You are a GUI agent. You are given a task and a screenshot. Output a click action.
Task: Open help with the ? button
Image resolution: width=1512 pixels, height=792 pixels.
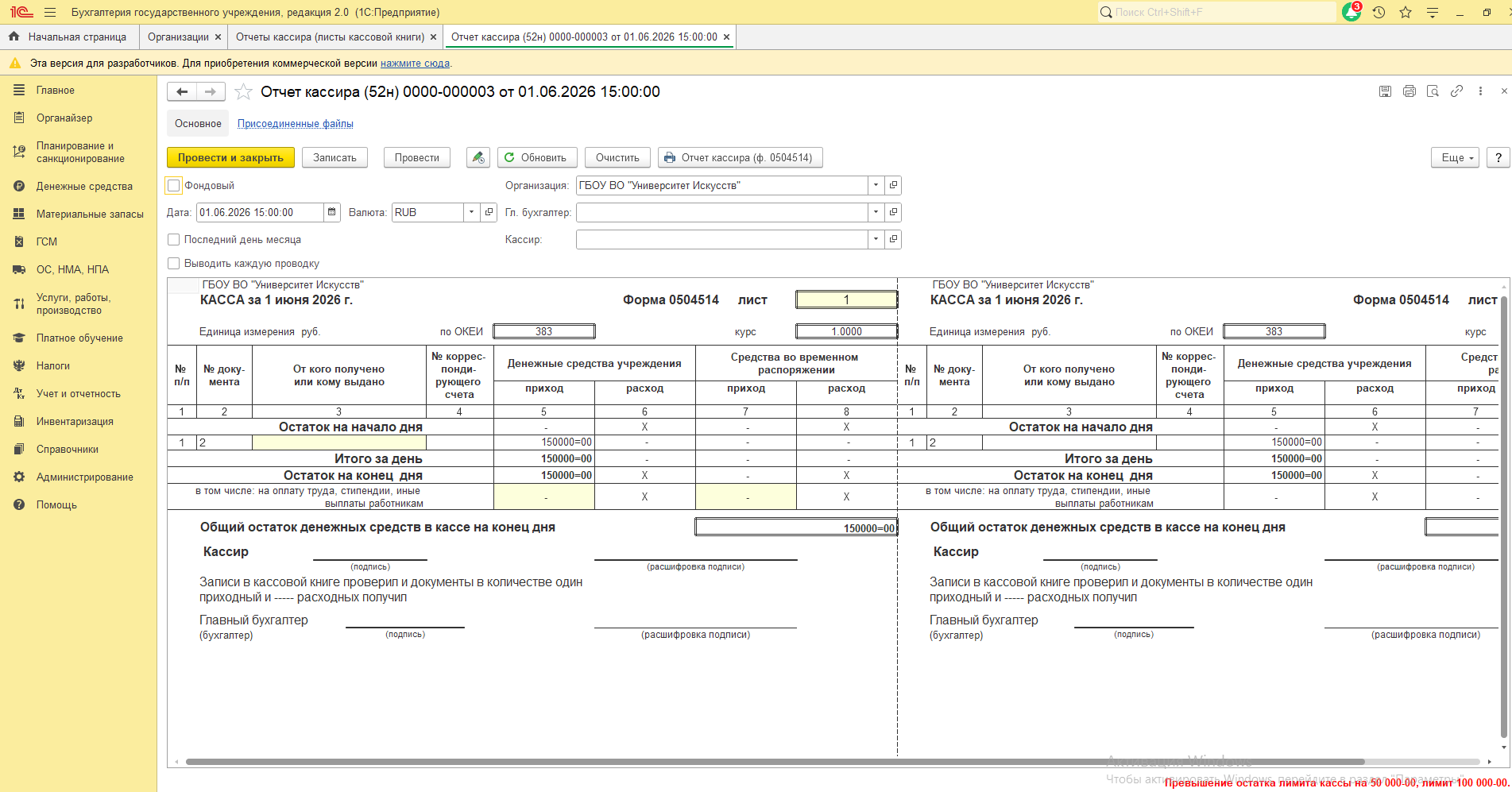[x=1498, y=157]
